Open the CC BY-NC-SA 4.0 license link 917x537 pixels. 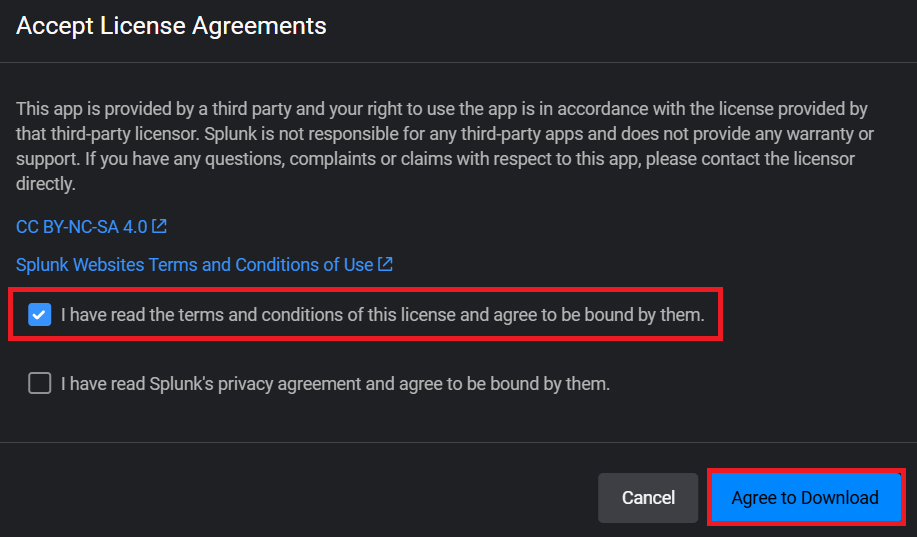point(81,227)
